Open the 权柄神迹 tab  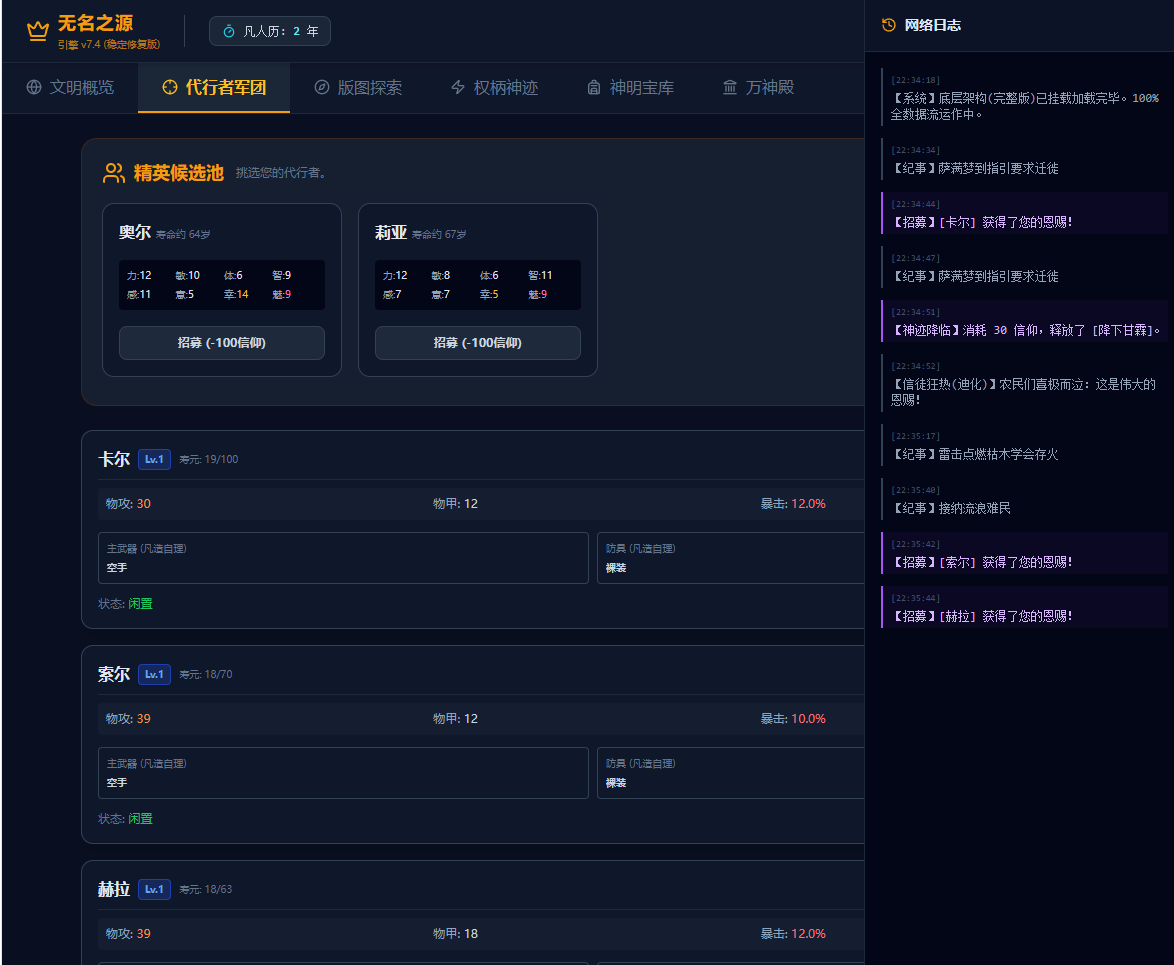(x=494, y=88)
